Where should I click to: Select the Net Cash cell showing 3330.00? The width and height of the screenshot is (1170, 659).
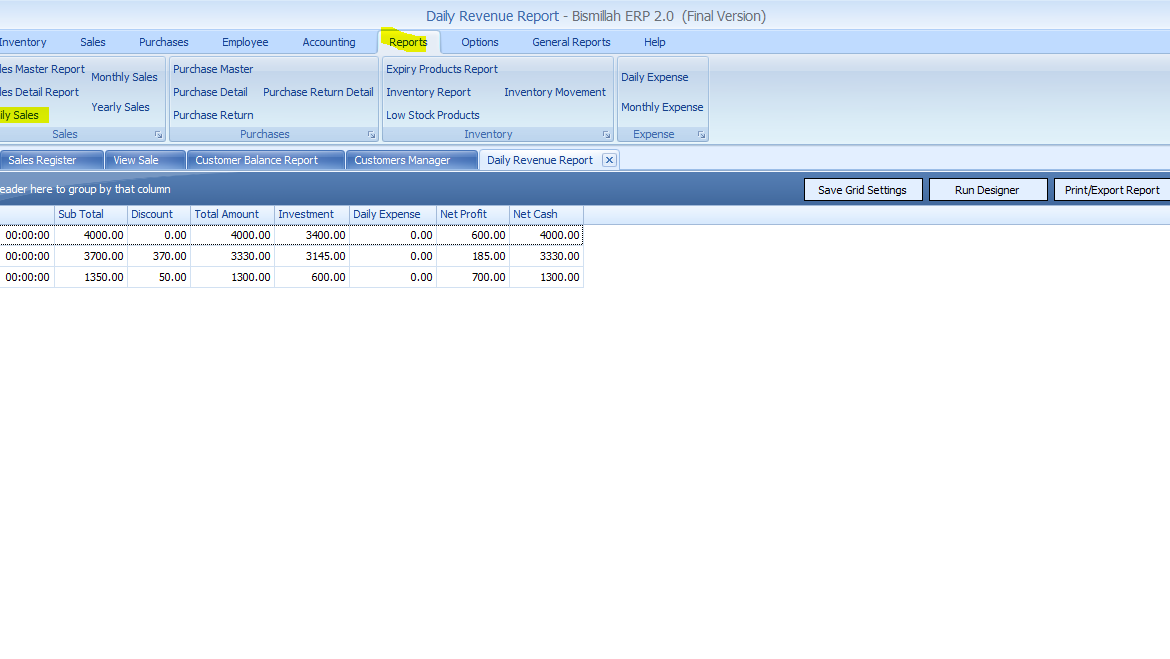click(546, 256)
